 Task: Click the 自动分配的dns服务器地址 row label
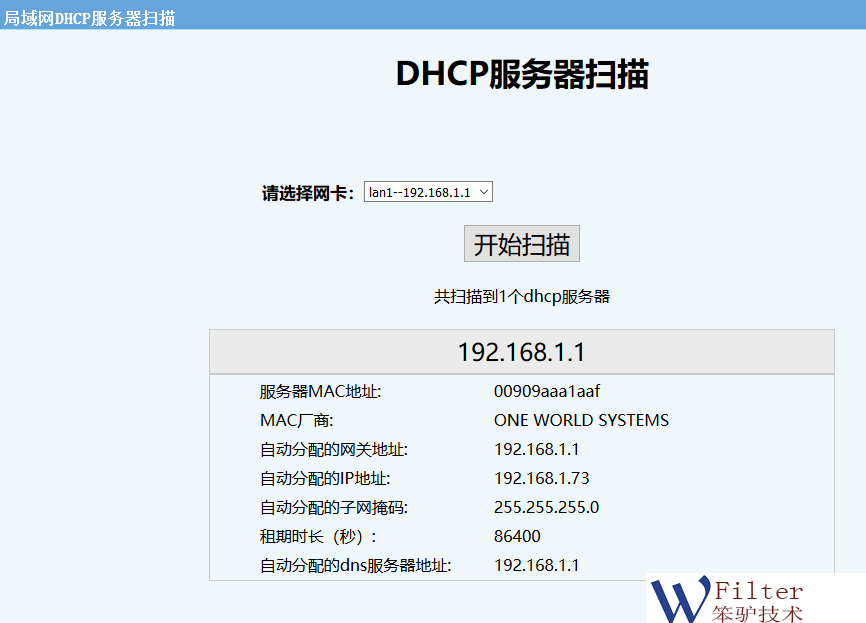(355, 565)
